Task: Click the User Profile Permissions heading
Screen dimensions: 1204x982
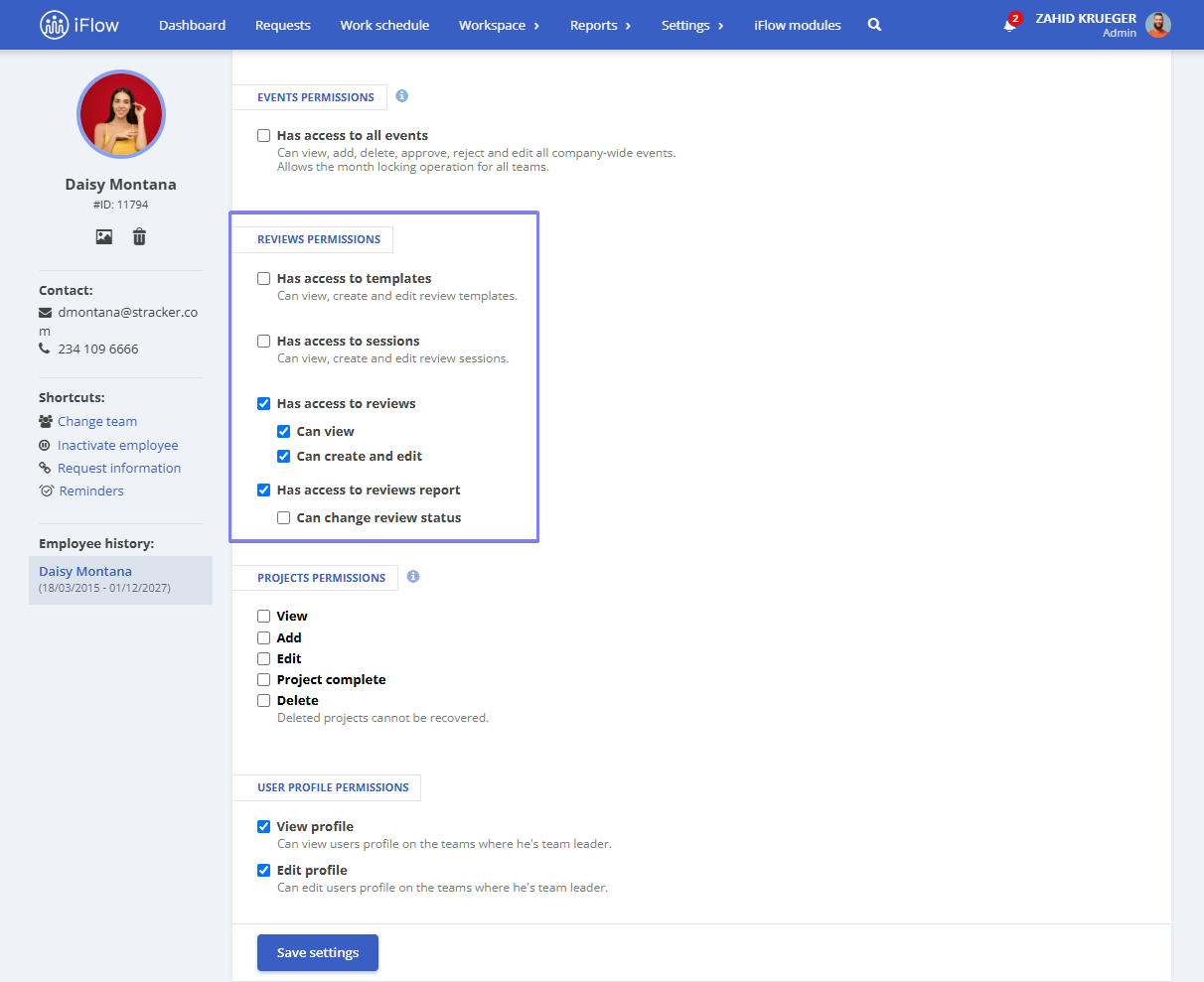Action: pos(333,787)
